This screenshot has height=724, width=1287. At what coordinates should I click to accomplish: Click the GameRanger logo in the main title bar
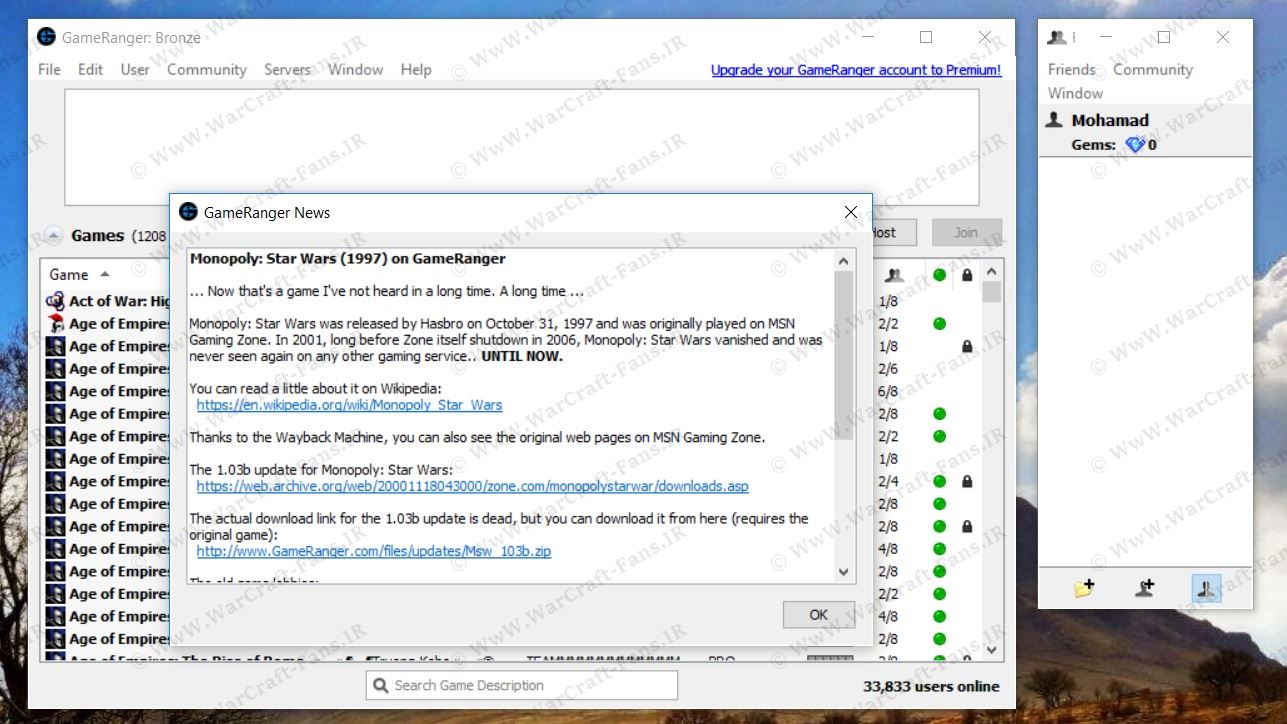pos(46,37)
